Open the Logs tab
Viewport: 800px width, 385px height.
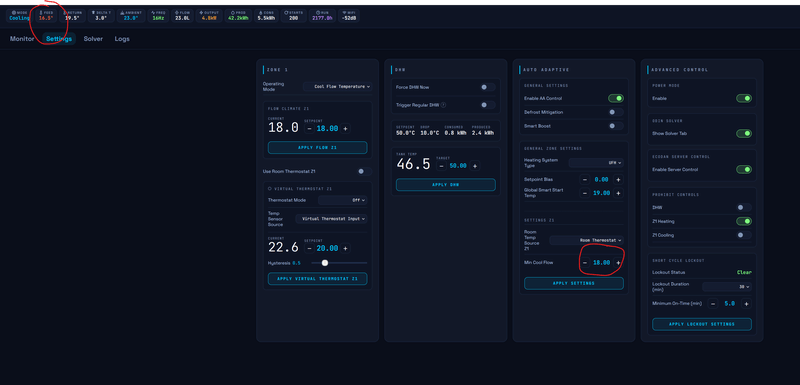[122, 39]
